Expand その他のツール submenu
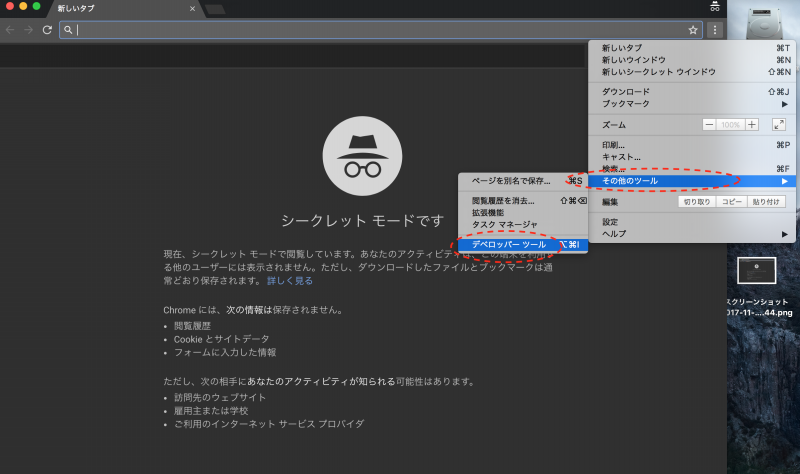 coord(691,181)
